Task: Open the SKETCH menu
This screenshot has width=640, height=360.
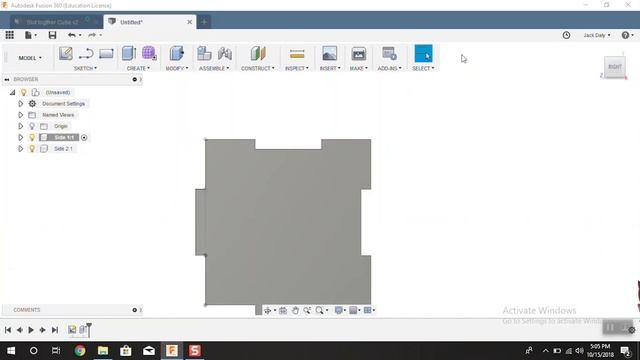Action: point(85,68)
